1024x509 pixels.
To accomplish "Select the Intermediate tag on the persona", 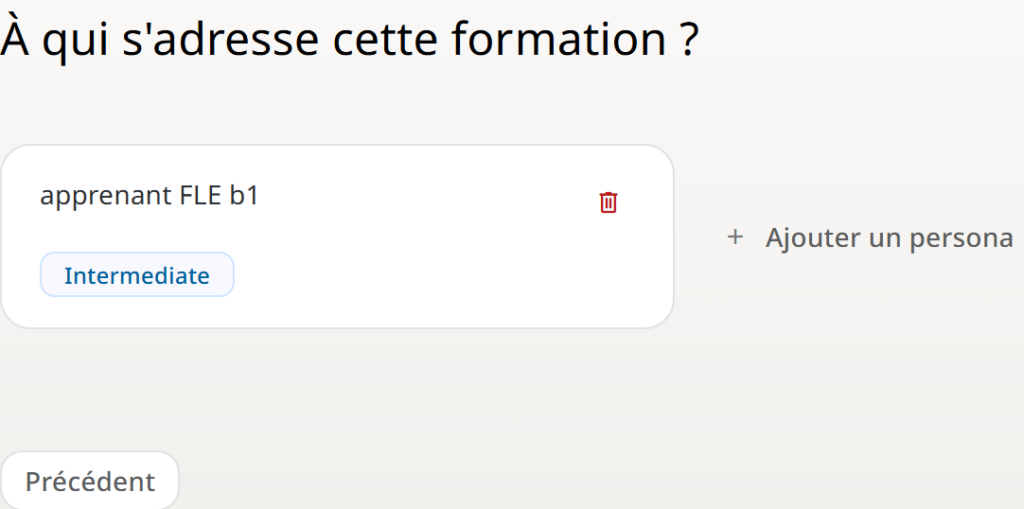I will point(137,275).
